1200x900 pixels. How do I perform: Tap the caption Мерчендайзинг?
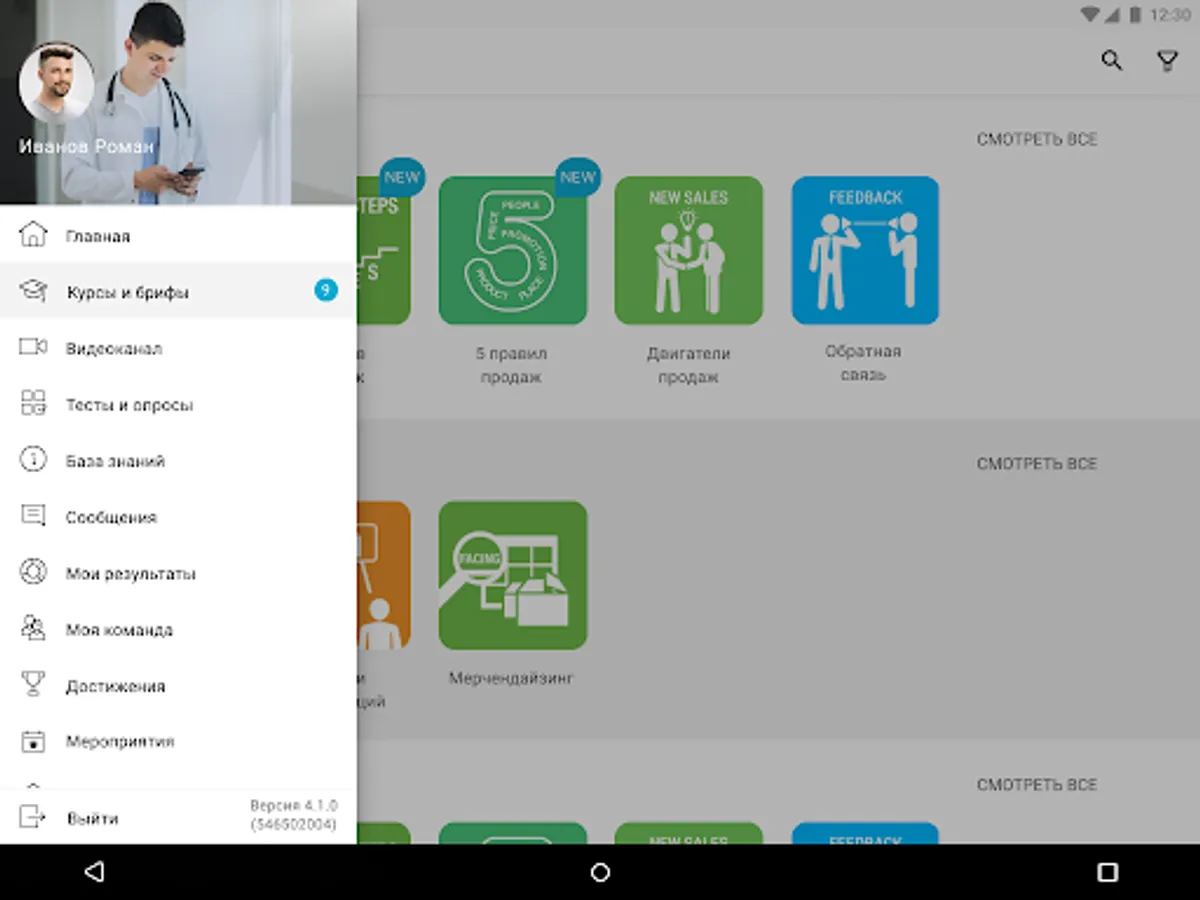click(512, 678)
